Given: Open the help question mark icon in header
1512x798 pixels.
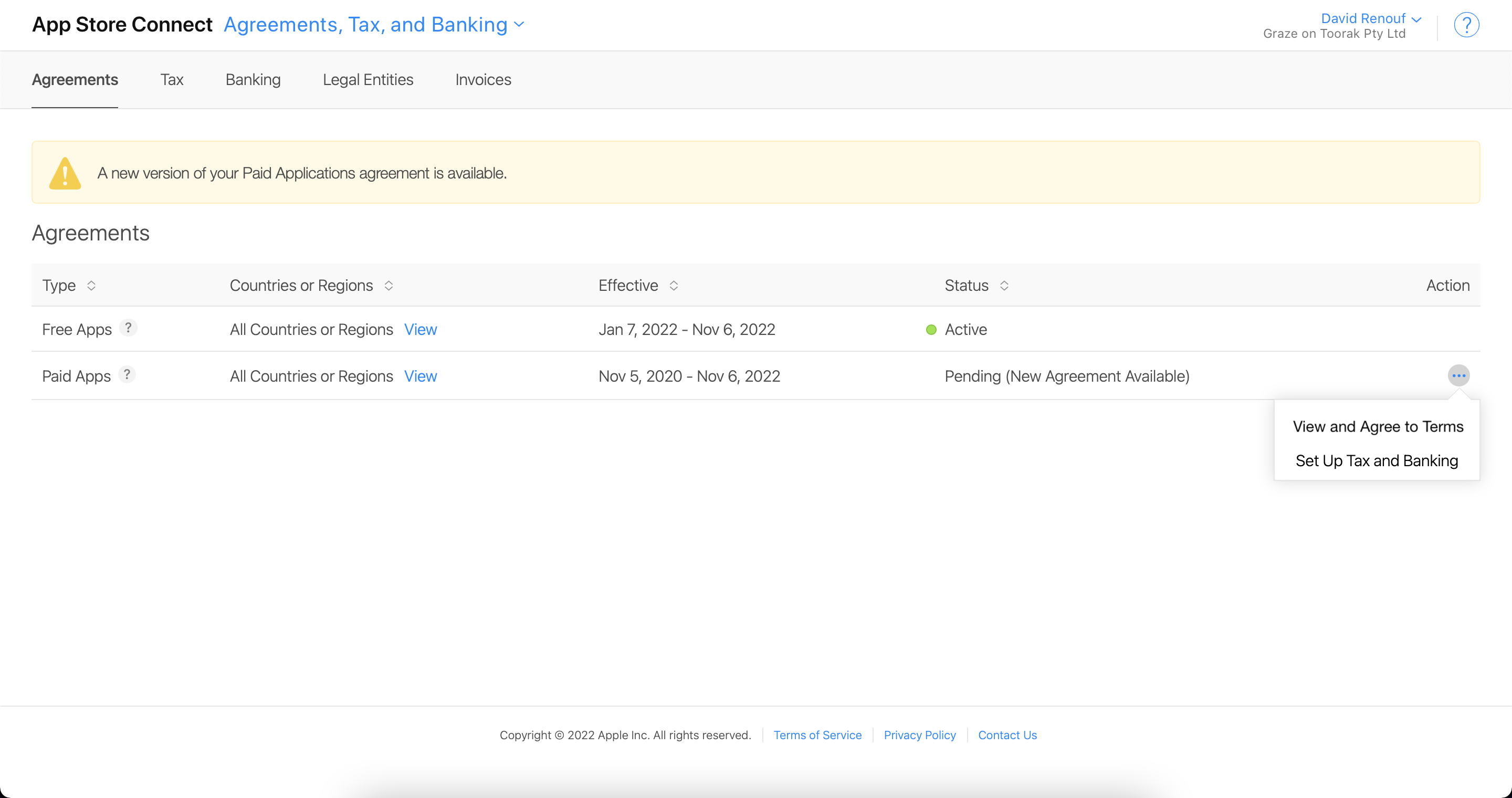Looking at the screenshot, I should tap(1466, 25).
